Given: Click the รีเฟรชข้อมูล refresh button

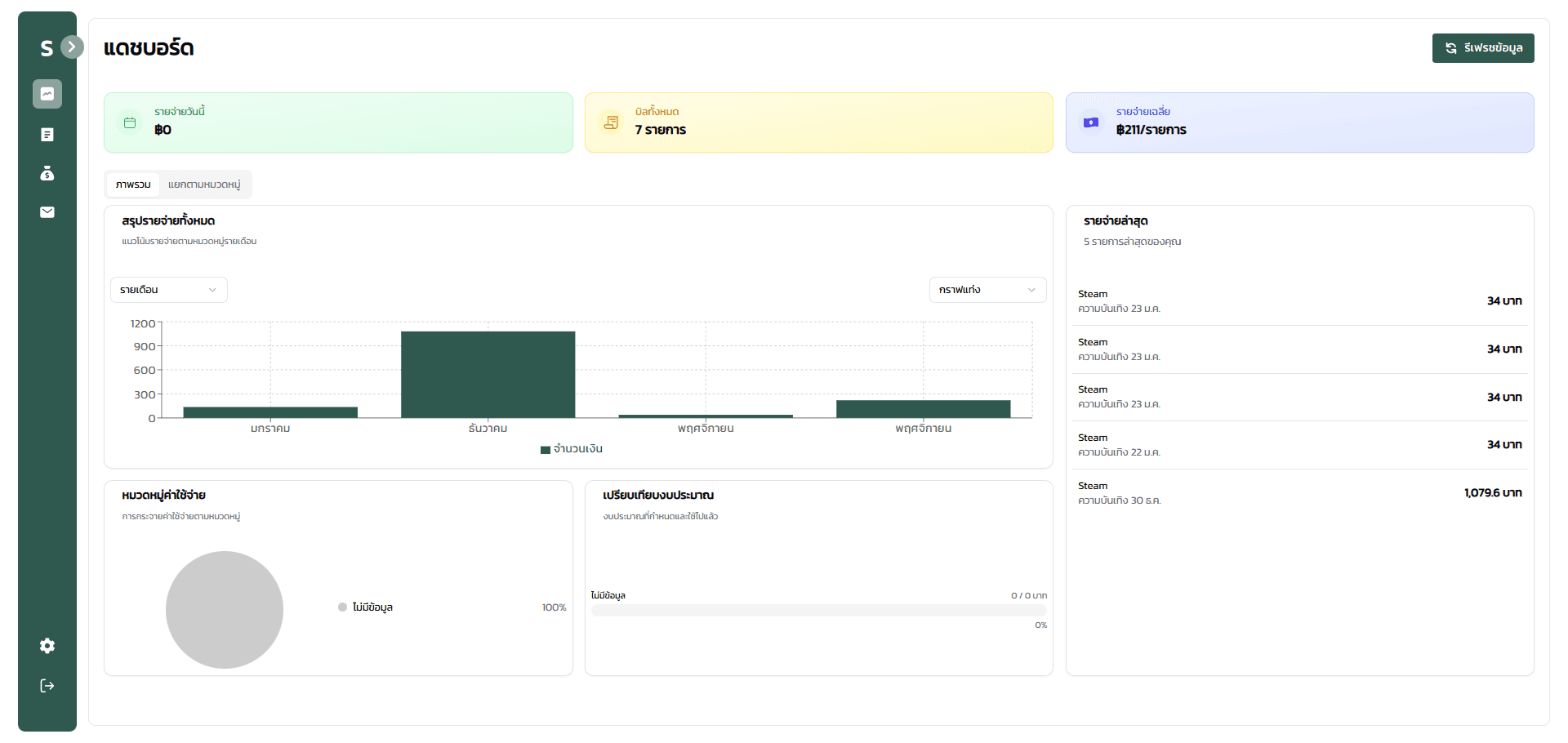Looking at the screenshot, I should coord(1482,48).
